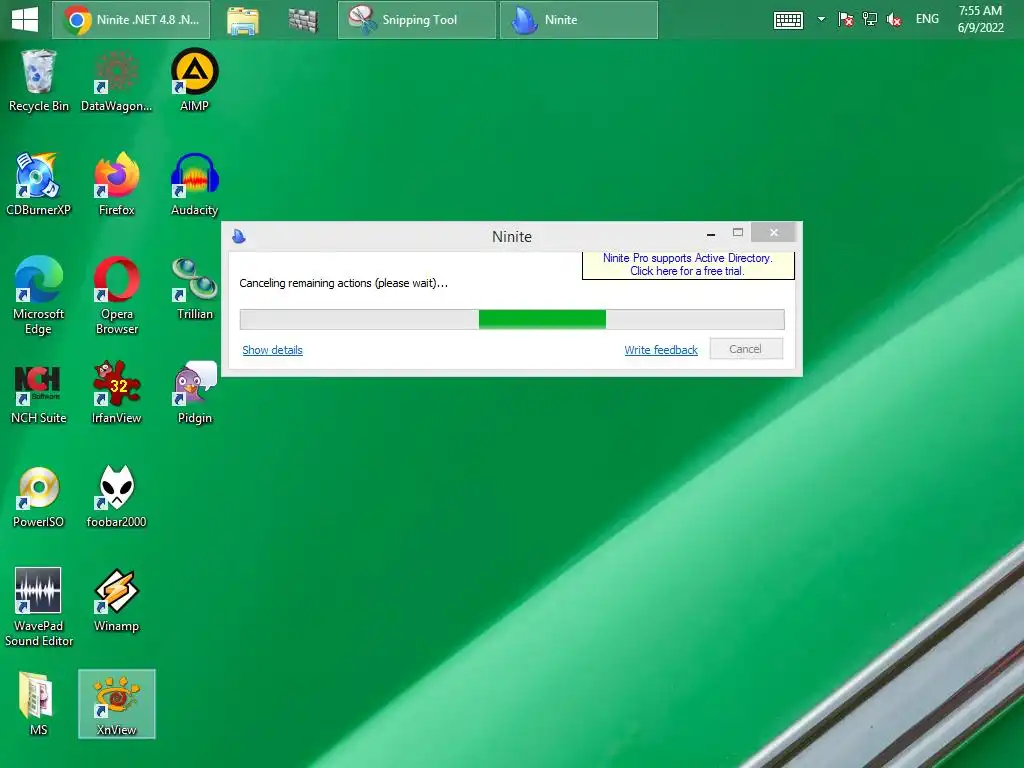This screenshot has width=1024, height=768.
Task: Select the DataWagon desktop shortcut
Action: click(x=116, y=82)
